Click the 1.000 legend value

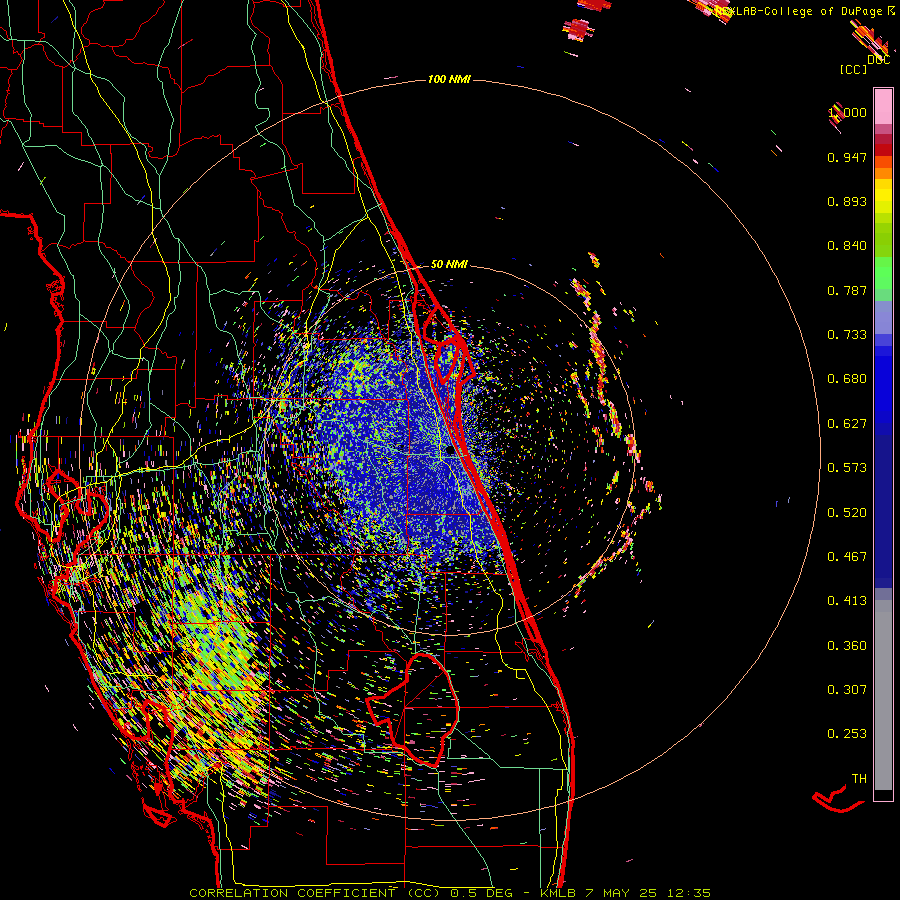[x=847, y=112]
